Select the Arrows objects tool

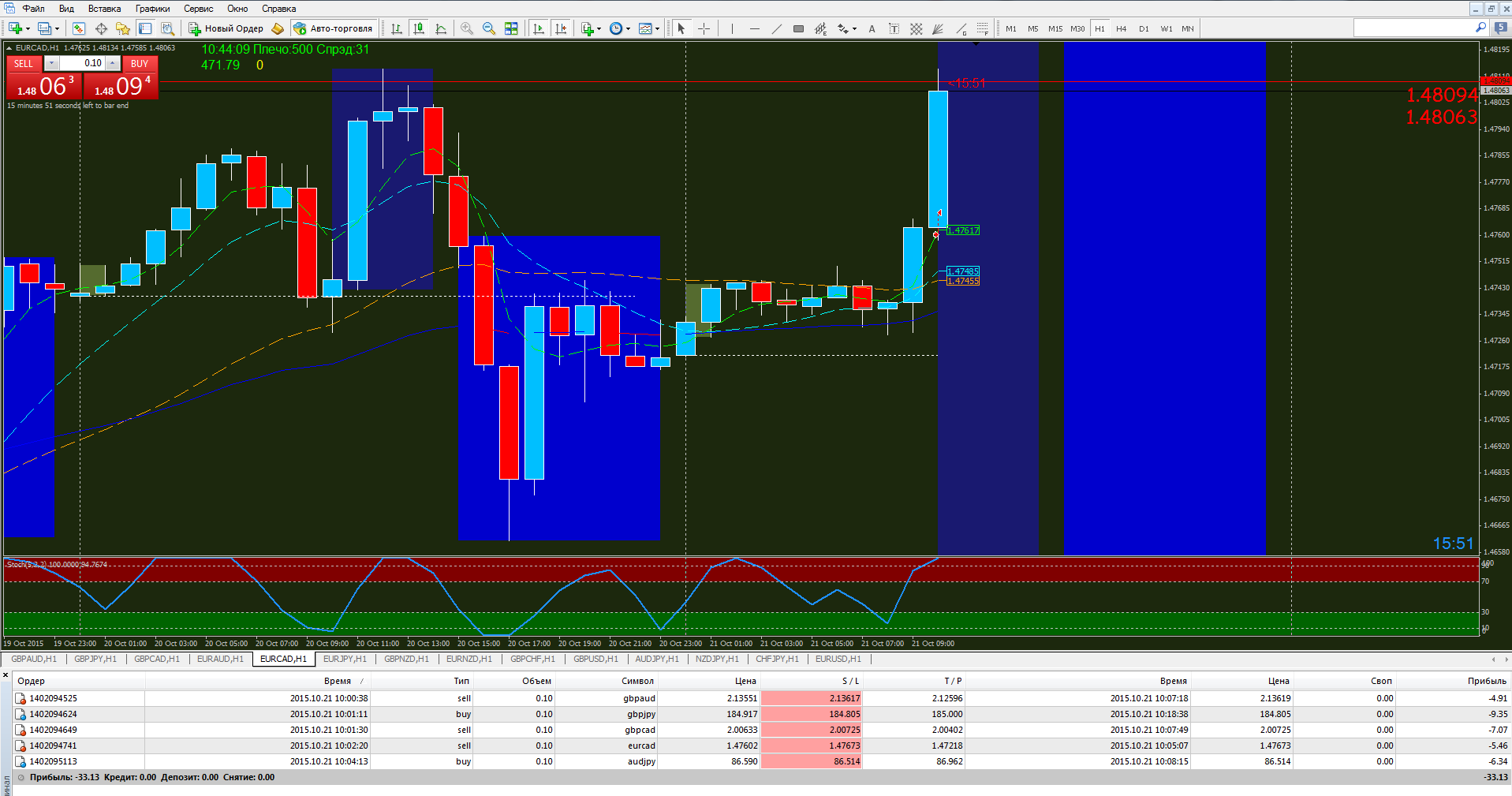(x=843, y=28)
